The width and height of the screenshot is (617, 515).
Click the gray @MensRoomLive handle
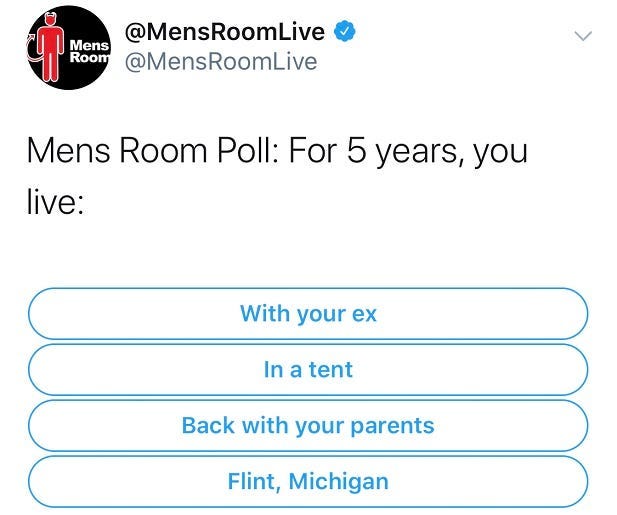220,62
